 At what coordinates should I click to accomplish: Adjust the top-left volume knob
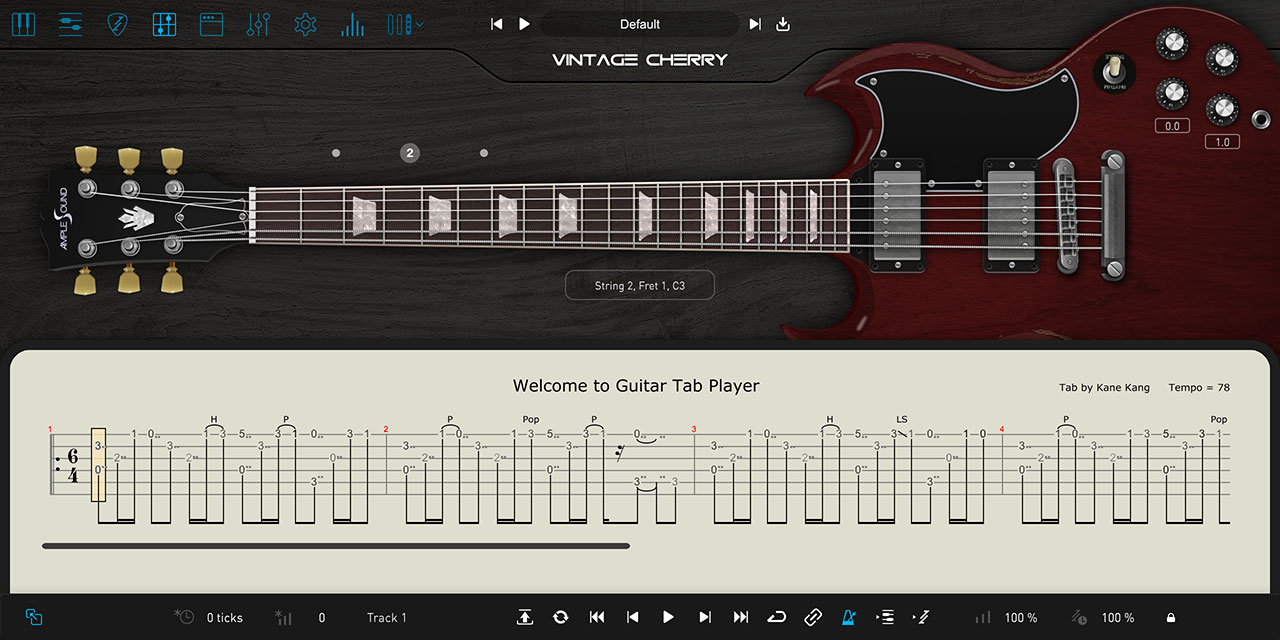pyautogui.click(x=1172, y=42)
